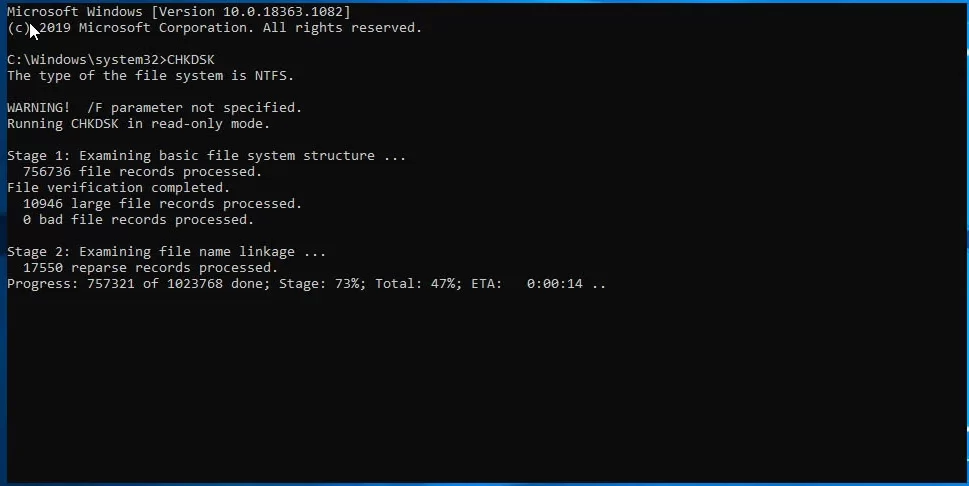Screen dimensions: 969x486
Task: Click the Progress 757321 of 1023768 text
Action: pos(138,284)
